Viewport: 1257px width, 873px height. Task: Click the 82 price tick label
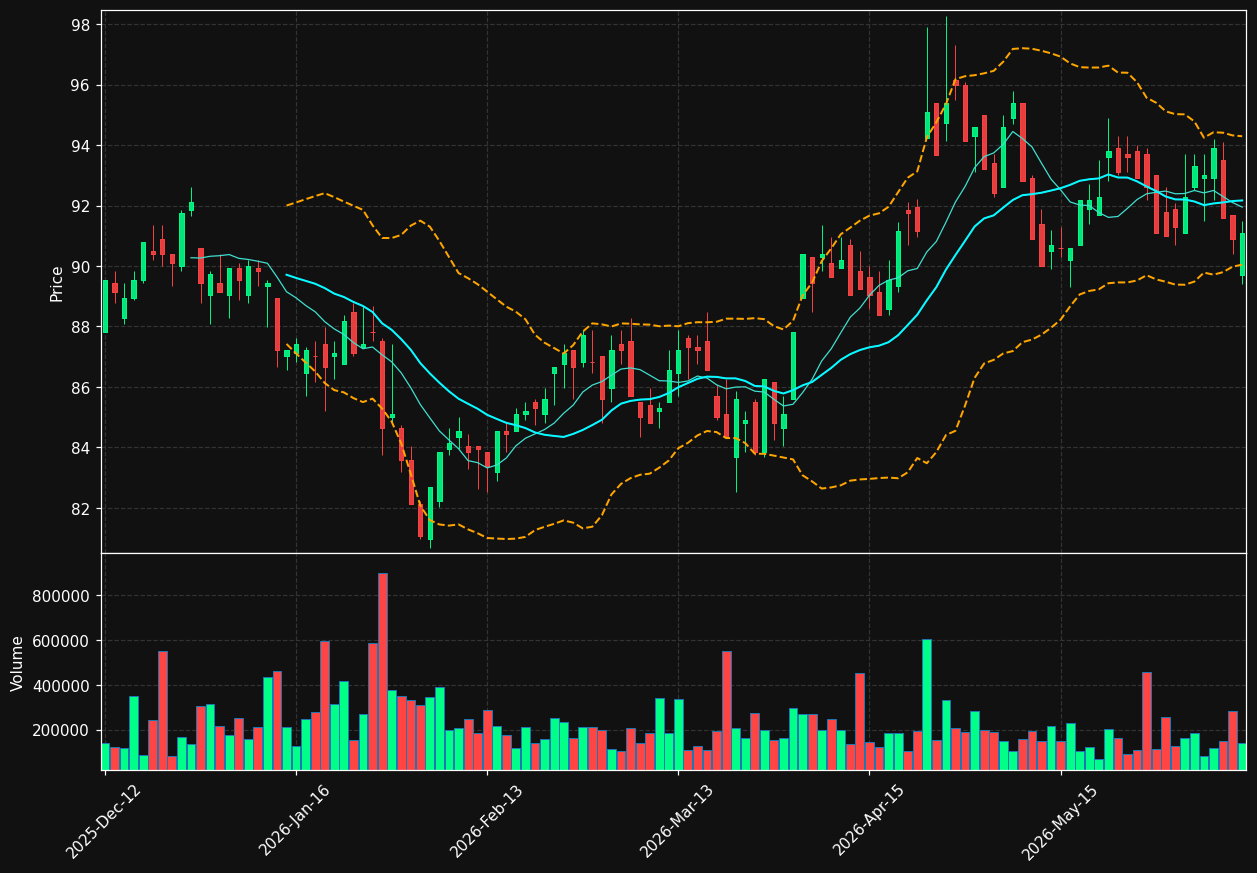coord(81,508)
